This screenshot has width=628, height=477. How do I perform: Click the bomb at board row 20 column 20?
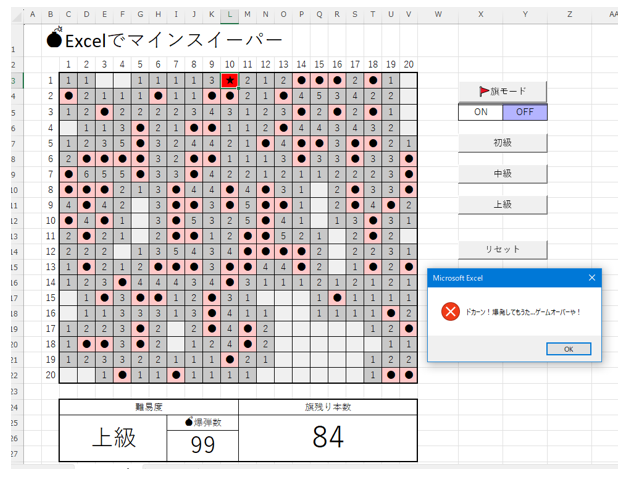click(409, 375)
